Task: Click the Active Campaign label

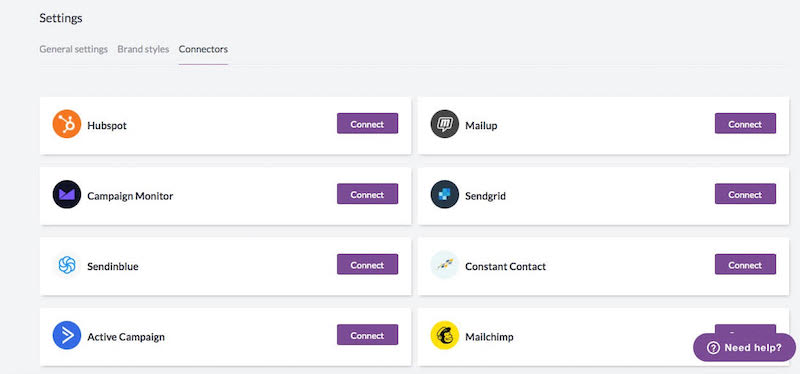Action: pyautogui.click(x=126, y=337)
